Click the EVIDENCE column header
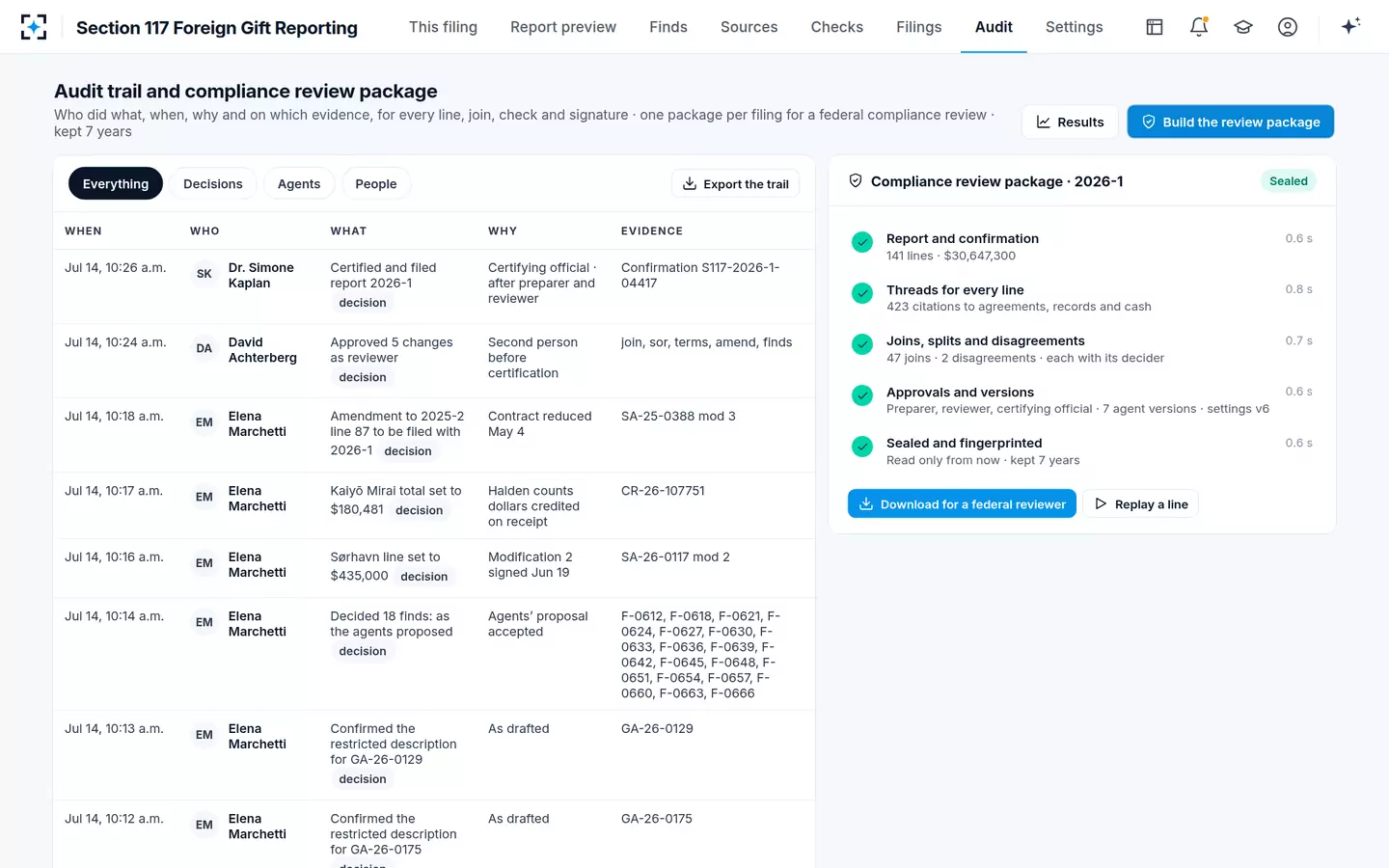Screen dimensions: 1389x868 [x=652, y=231]
